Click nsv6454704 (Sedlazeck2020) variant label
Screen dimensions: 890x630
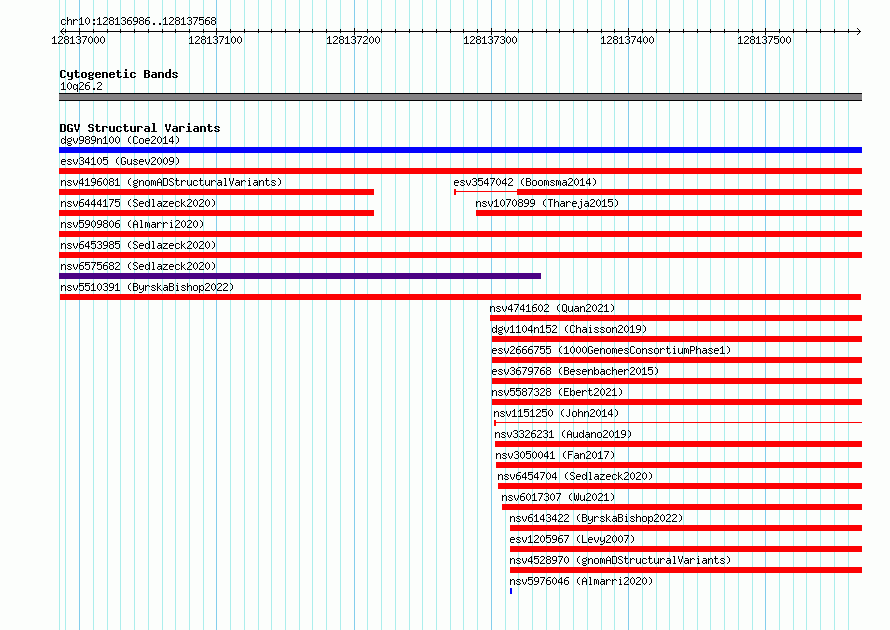(x=575, y=476)
